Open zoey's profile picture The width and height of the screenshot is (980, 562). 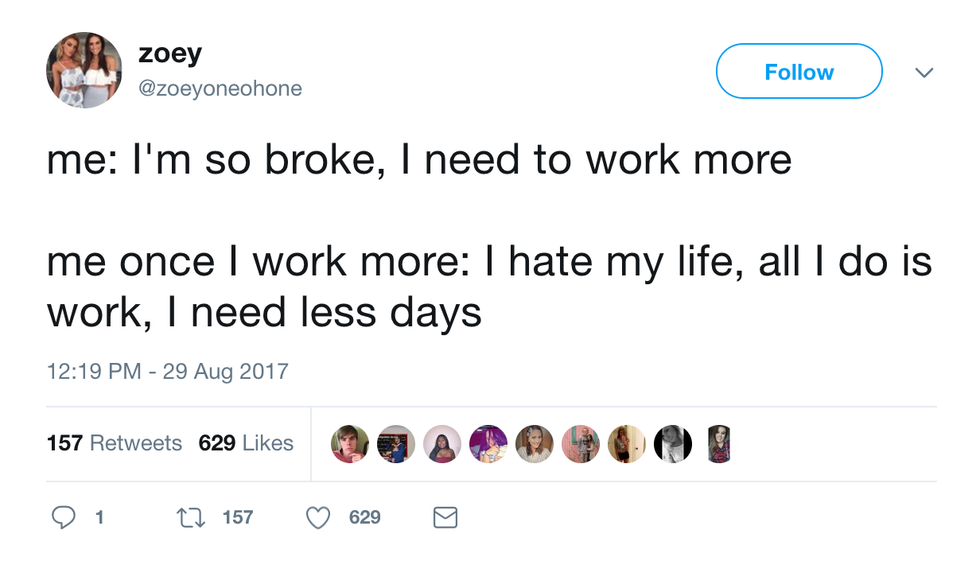[84, 71]
